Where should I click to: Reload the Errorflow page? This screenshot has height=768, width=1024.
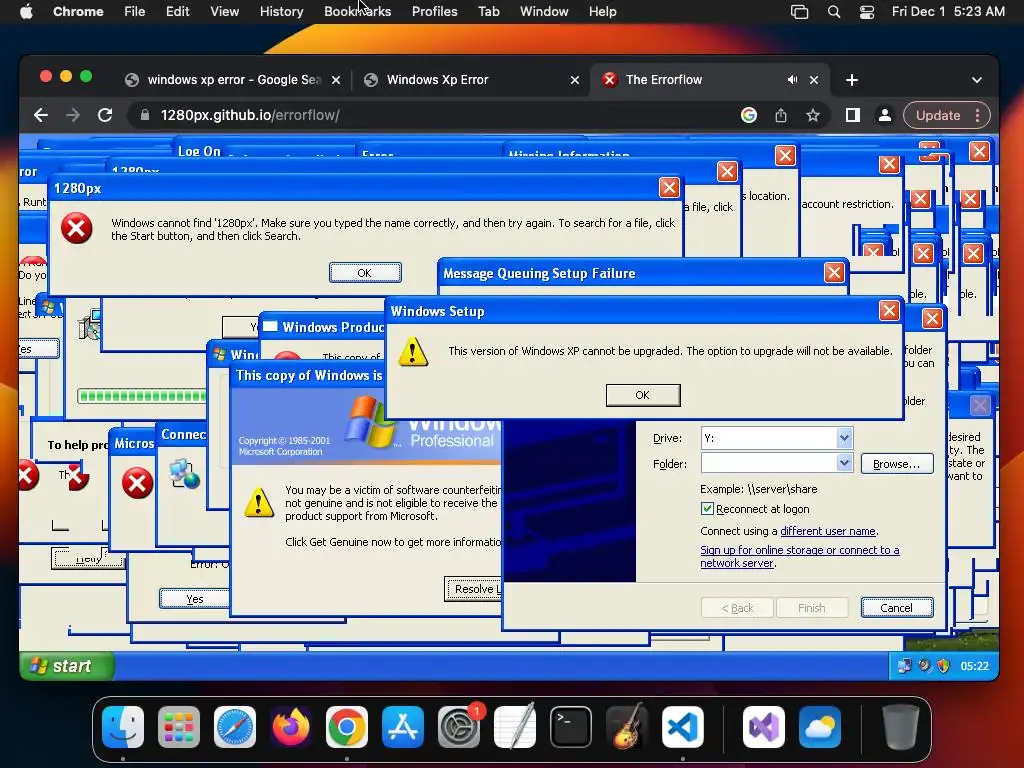click(105, 116)
